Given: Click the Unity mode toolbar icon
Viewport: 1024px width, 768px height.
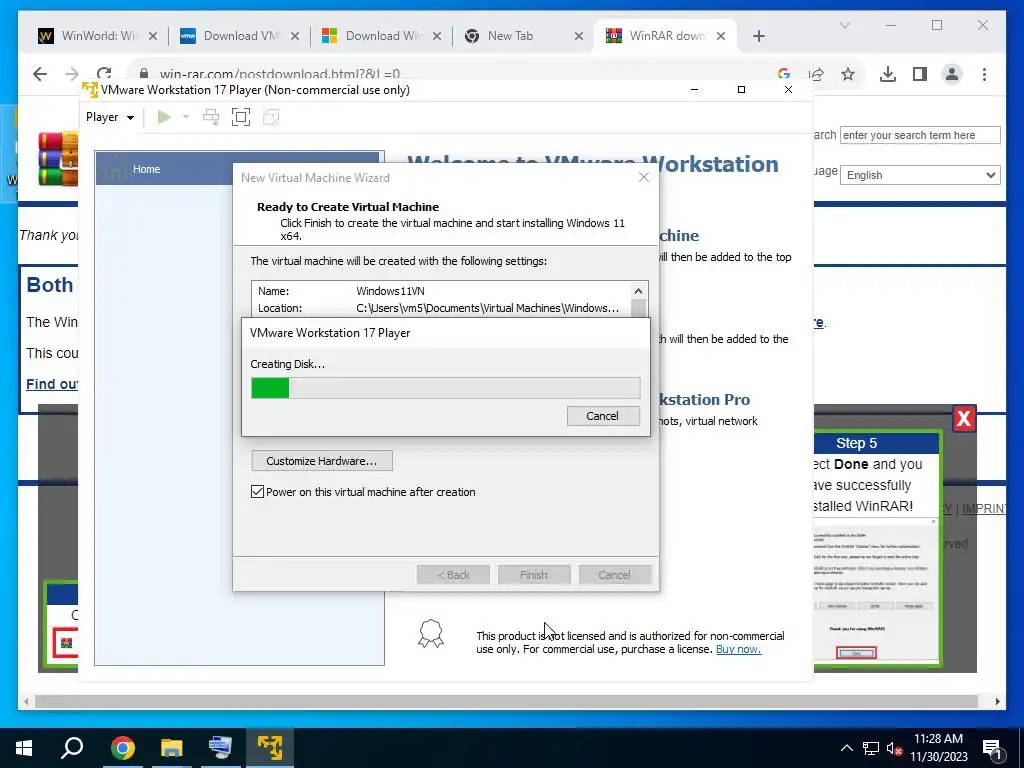Looking at the screenshot, I should [271, 117].
